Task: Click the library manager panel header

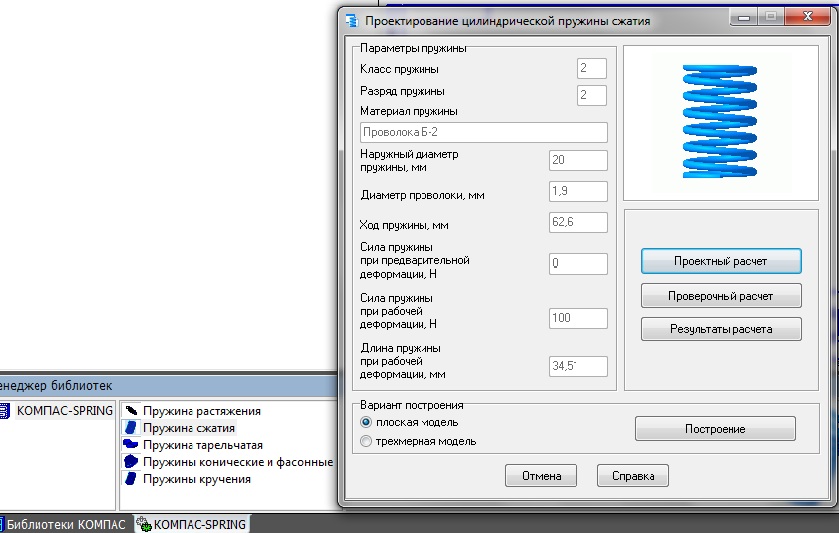Action: tap(169, 385)
